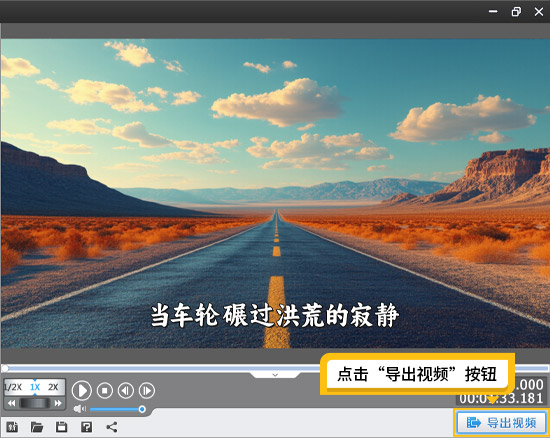This screenshot has width=550, height=438.
Task: Click the video preview frame
Action: coord(275,193)
